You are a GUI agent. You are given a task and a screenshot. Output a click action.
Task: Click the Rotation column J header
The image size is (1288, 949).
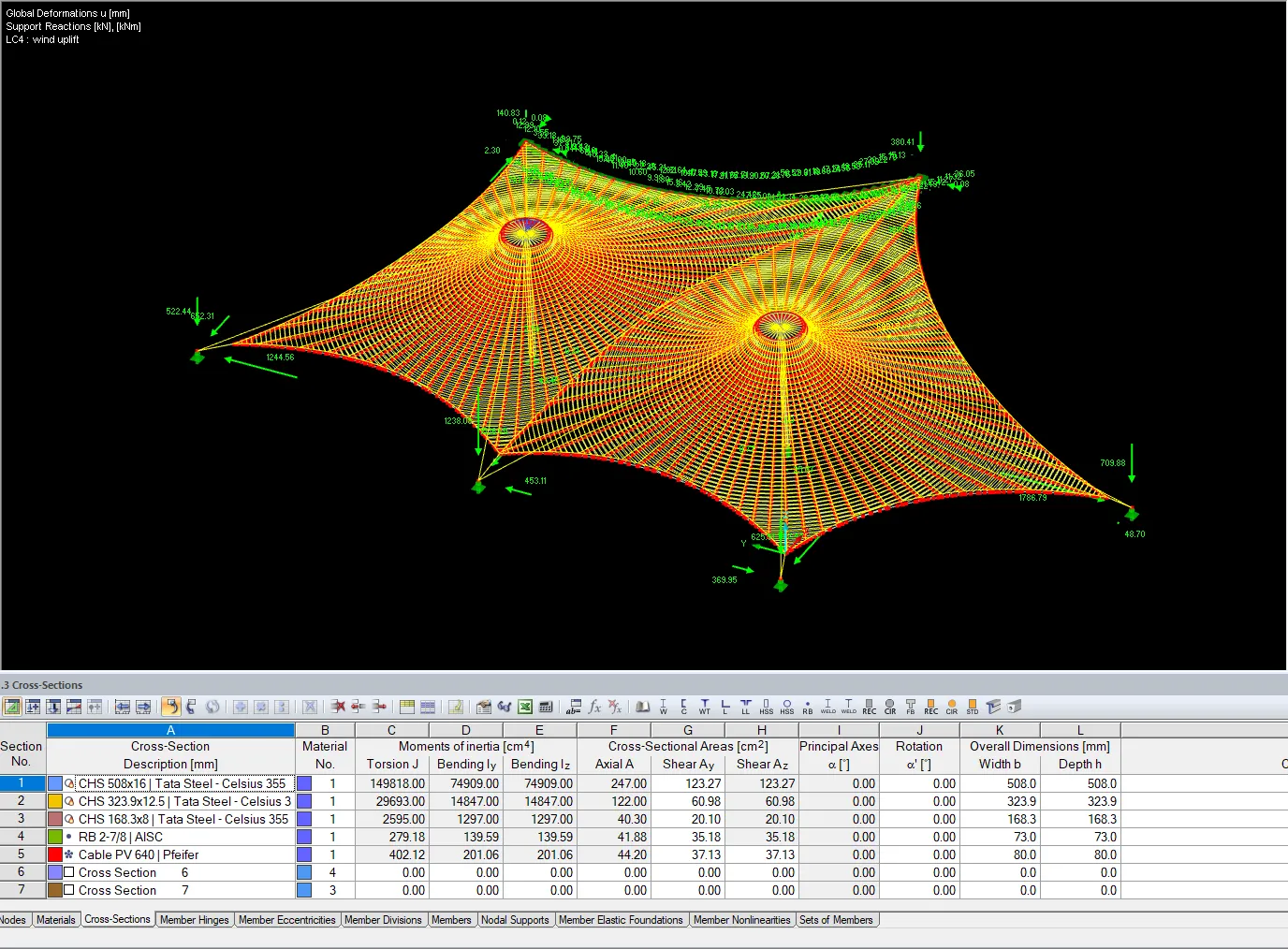pos(919,730)
